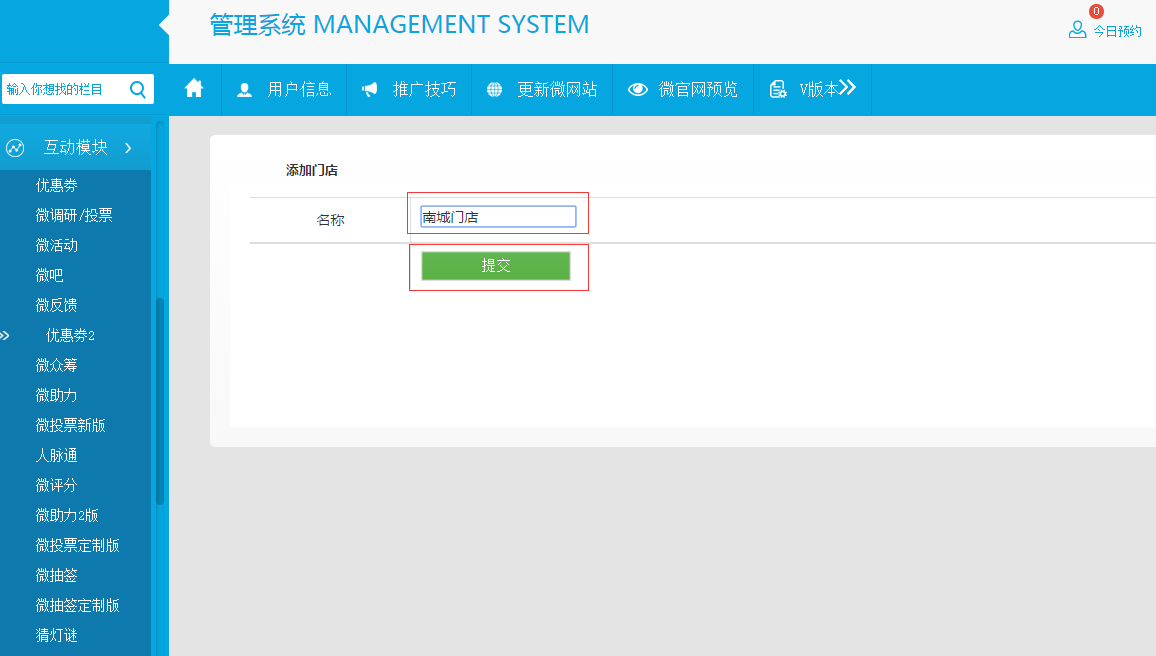Click the megaphone icon for 推广技巧

tap(370, 90)
